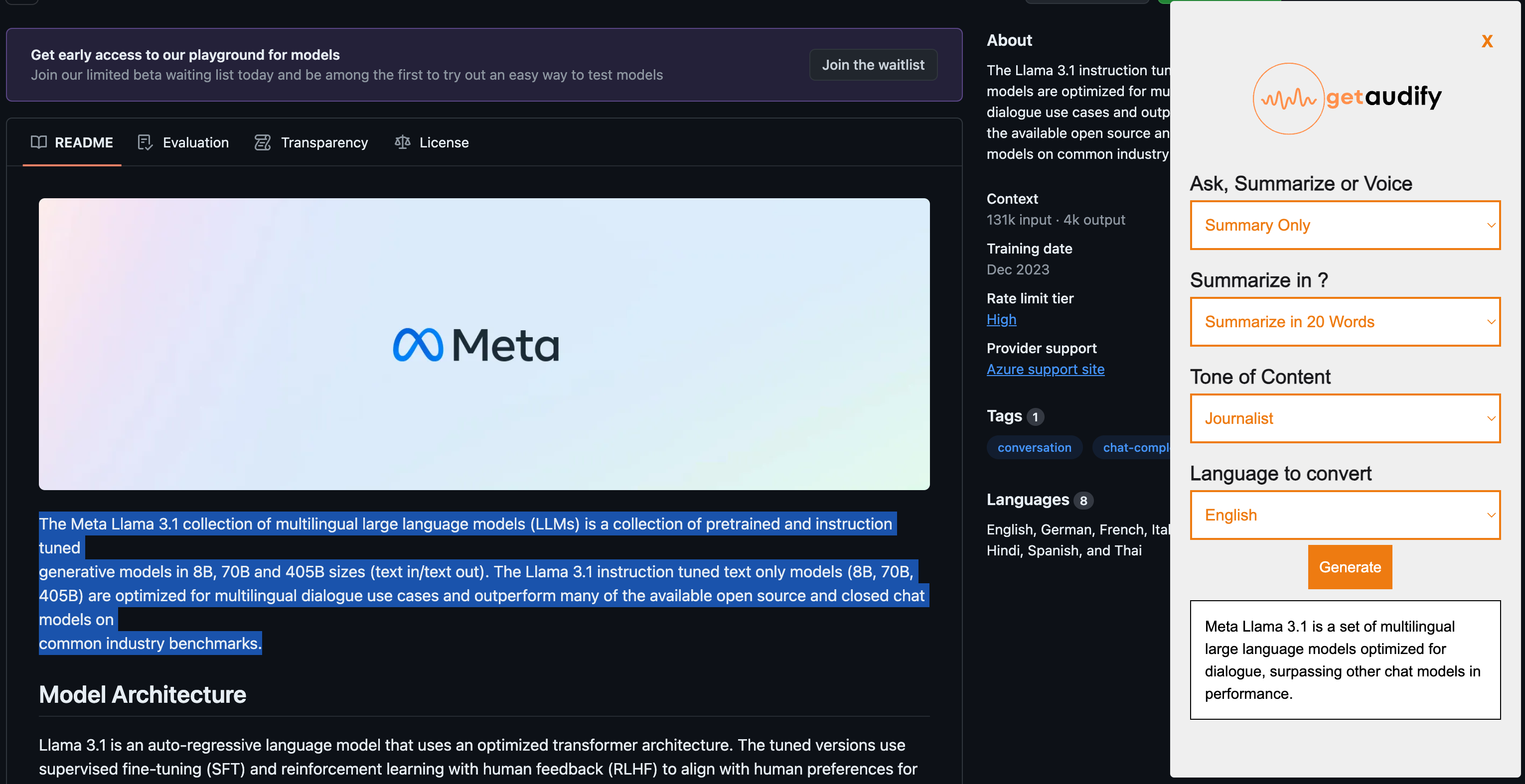The height and width of the screenshot is (784, 1525).
Task: Click the '131k input · 4k output' text
Action: [x=1056, y=220]
